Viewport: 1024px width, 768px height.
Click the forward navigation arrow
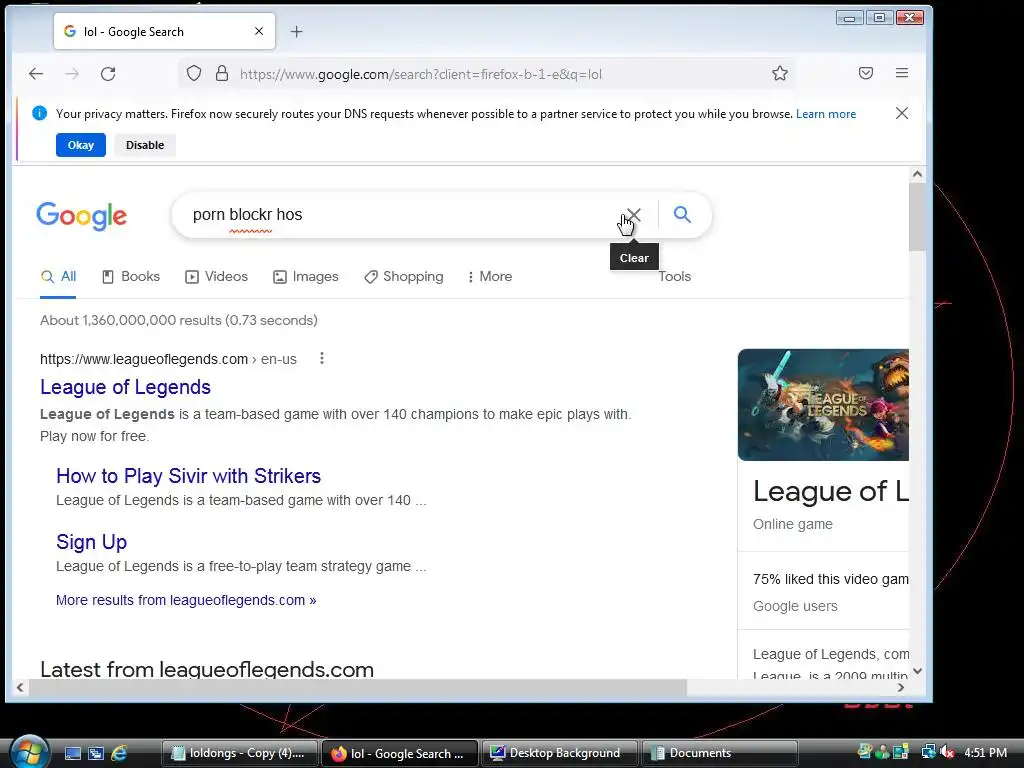(72, 74)
